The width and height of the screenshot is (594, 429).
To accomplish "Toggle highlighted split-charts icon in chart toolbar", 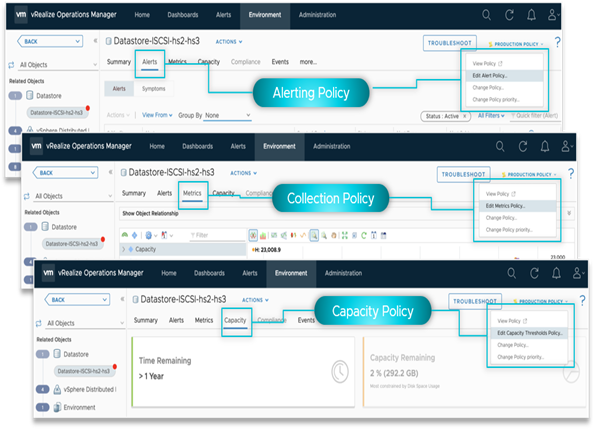I will (x=253, y=235).
